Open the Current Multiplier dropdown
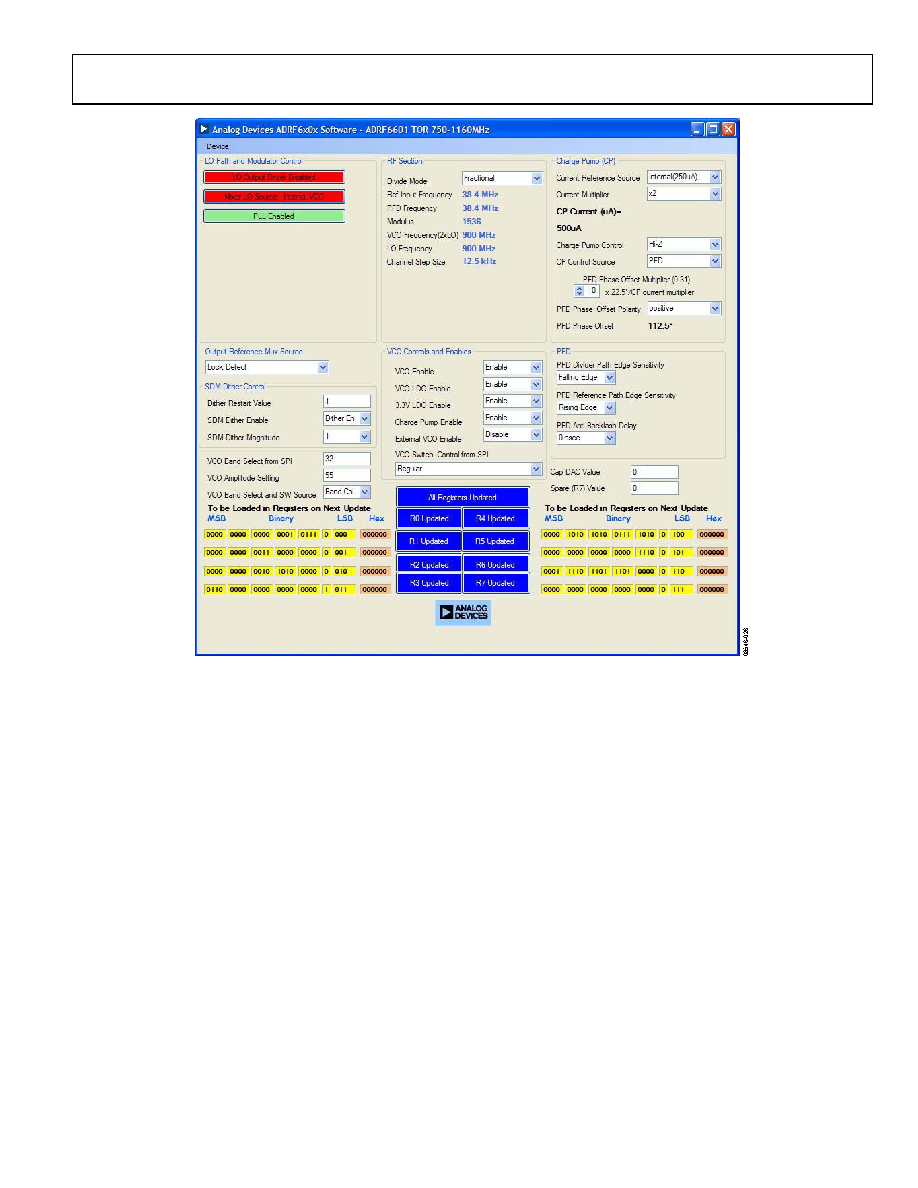 click(x=684, y=194)
